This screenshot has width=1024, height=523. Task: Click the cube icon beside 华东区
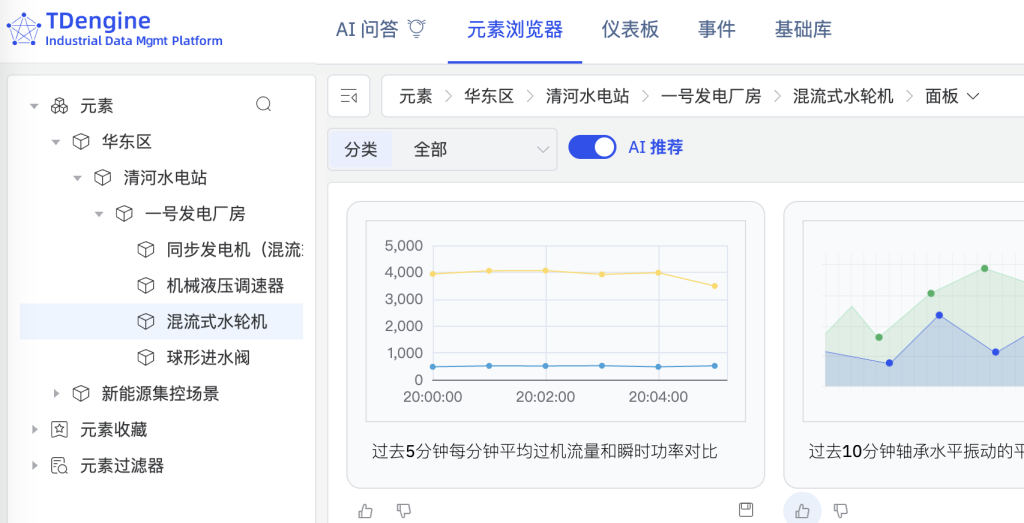pyautogui.click(x=81, y=142)
